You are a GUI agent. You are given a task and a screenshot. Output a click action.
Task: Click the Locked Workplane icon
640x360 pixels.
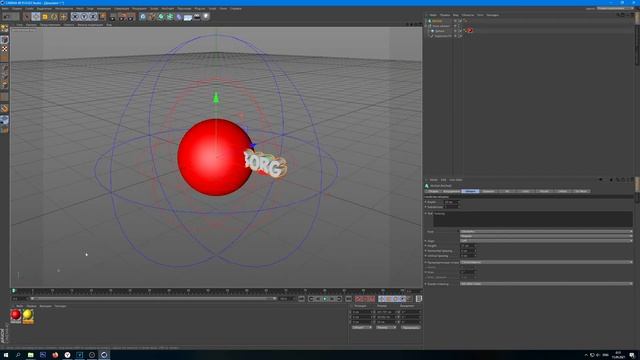(x=4, y=120)
